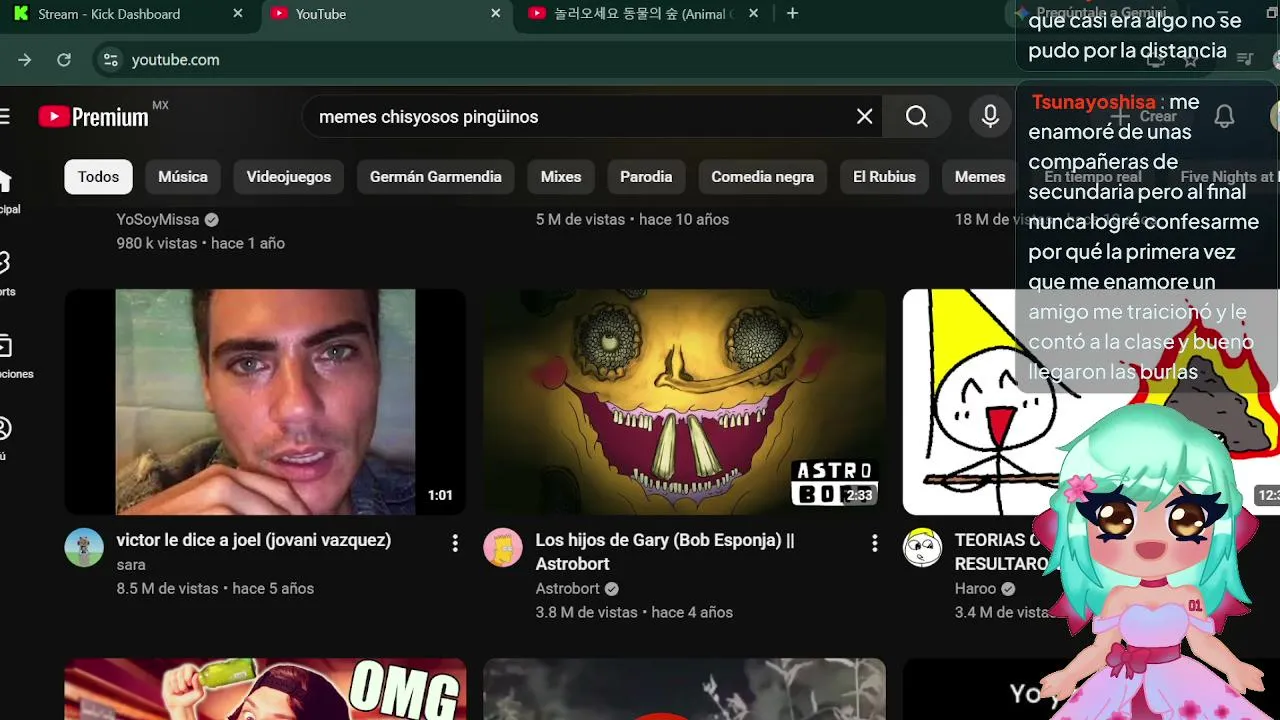Visit the Haroo channel name link

(975, 589)
